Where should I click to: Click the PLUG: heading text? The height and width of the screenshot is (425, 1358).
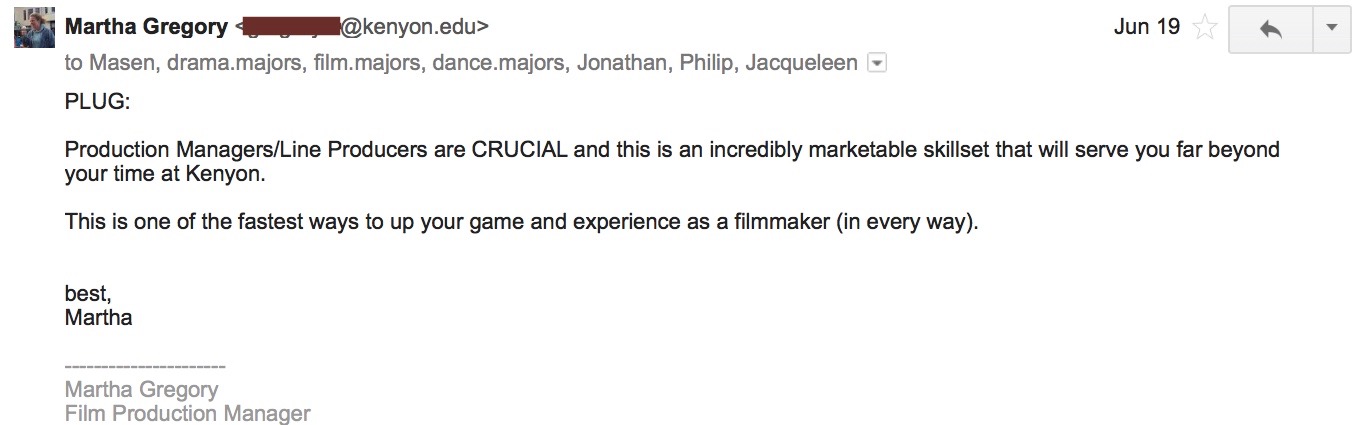(x=97, y=102)
